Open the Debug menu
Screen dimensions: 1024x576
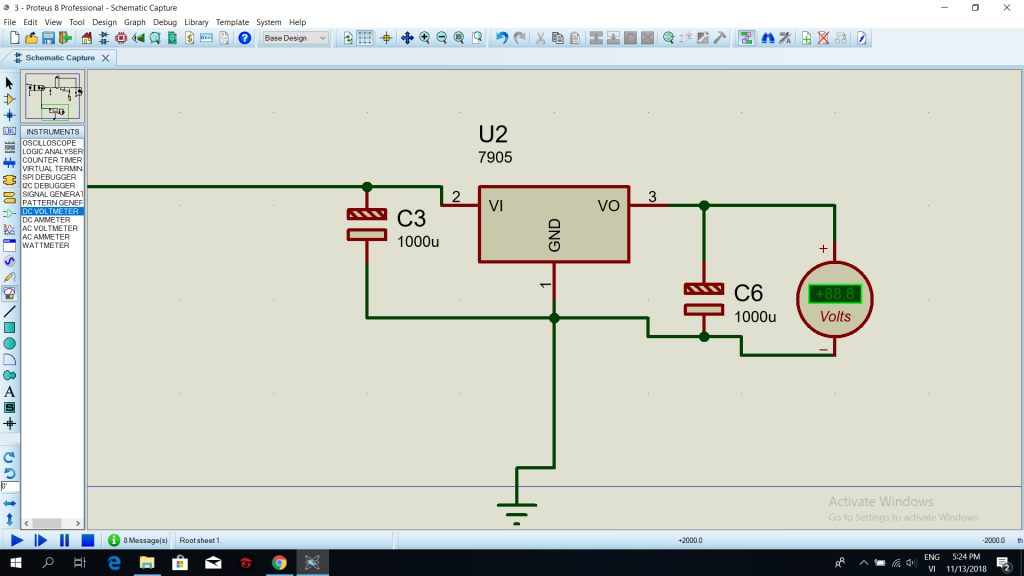click(165, 22)
